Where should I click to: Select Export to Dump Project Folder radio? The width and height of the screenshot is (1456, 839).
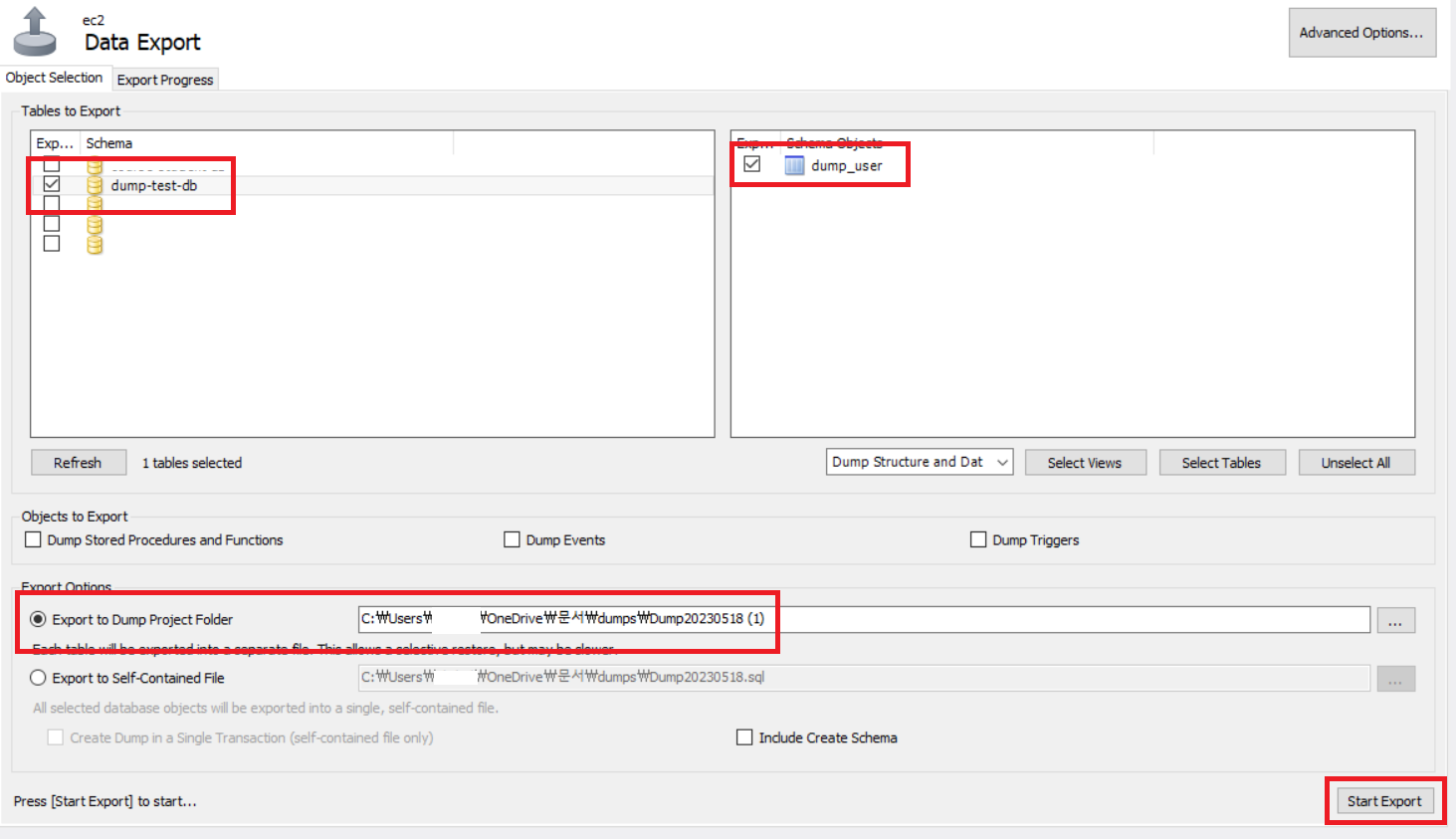pyautogui.click(x=38, y=619)
